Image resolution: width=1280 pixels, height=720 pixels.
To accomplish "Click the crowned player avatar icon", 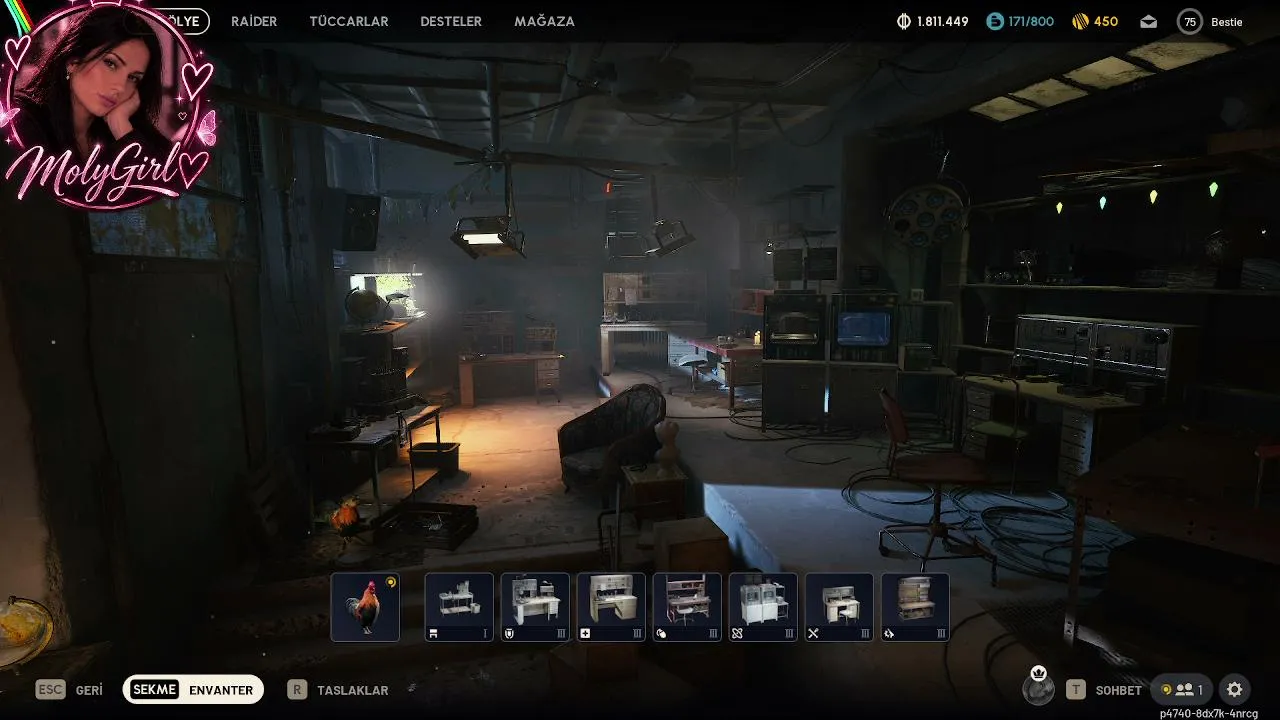I will [1039, 687].
